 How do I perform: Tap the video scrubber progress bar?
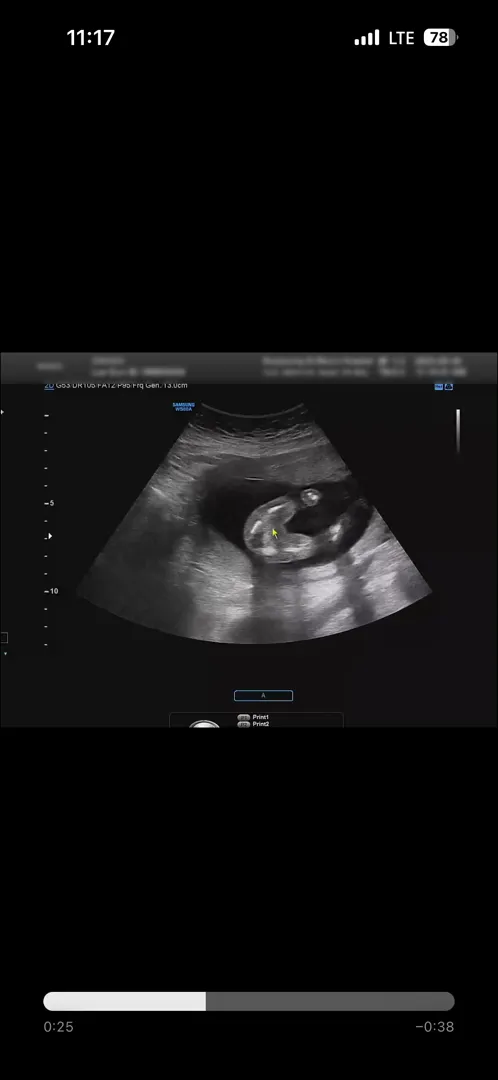point(249,1001)
